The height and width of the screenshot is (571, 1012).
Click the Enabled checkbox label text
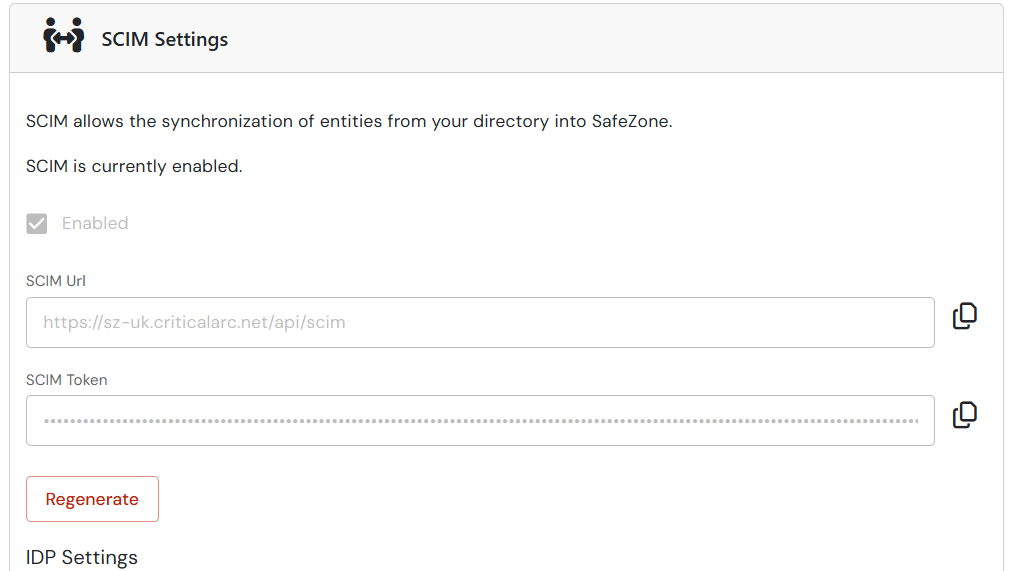pos(95,223)
